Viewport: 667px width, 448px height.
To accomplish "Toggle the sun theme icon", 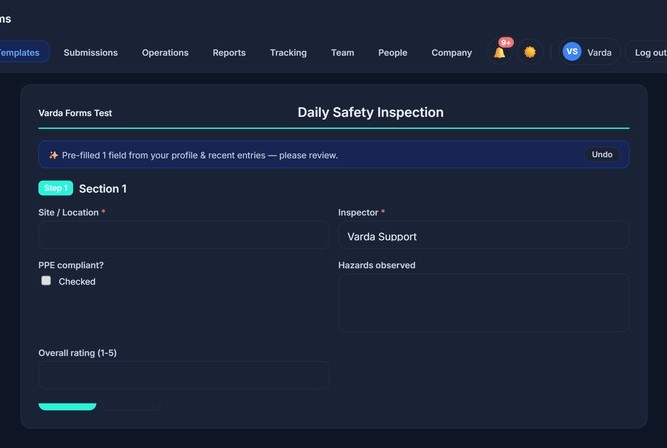I will tap(530, 52).
